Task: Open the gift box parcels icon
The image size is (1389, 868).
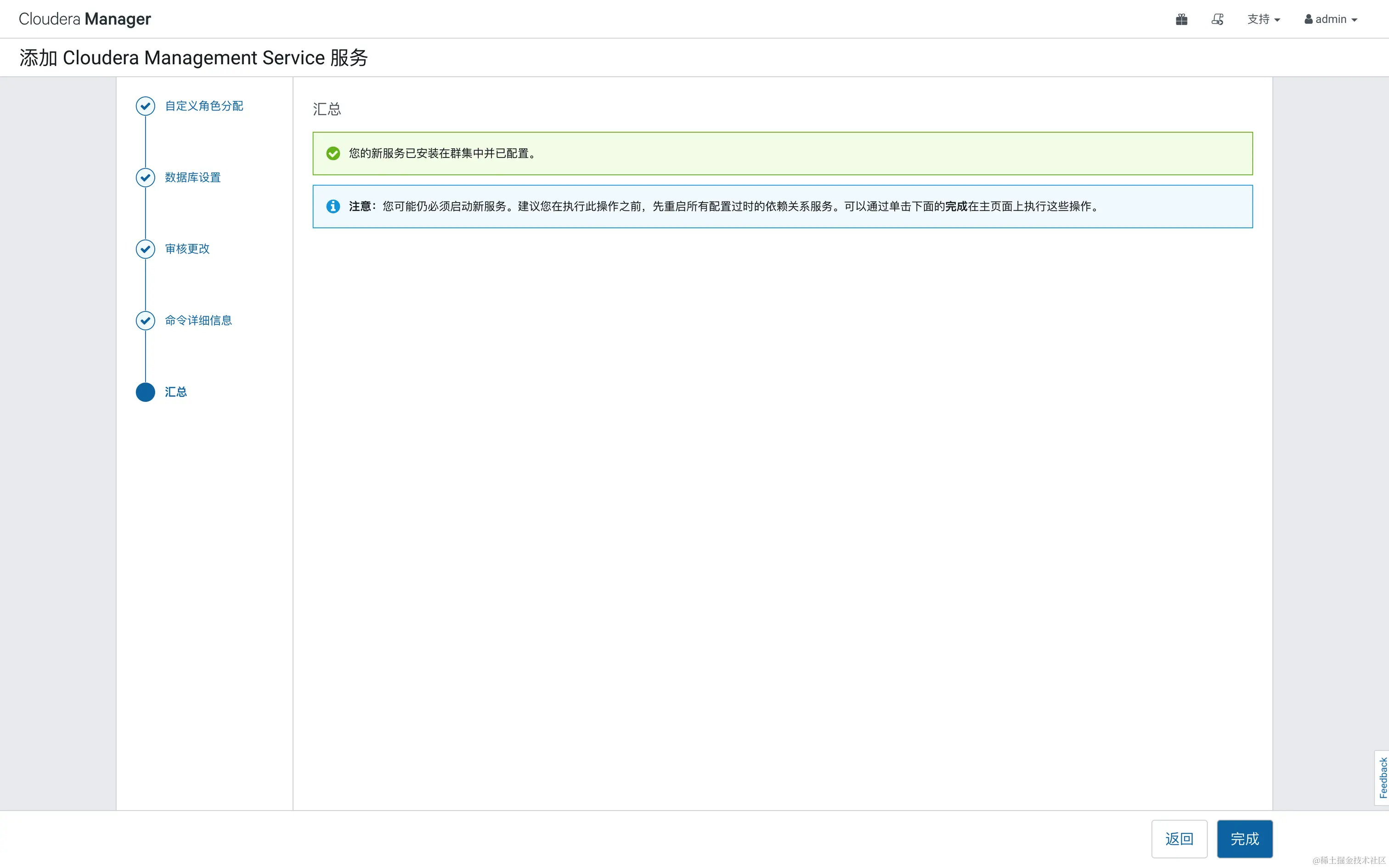Action: coord(1181,19)
